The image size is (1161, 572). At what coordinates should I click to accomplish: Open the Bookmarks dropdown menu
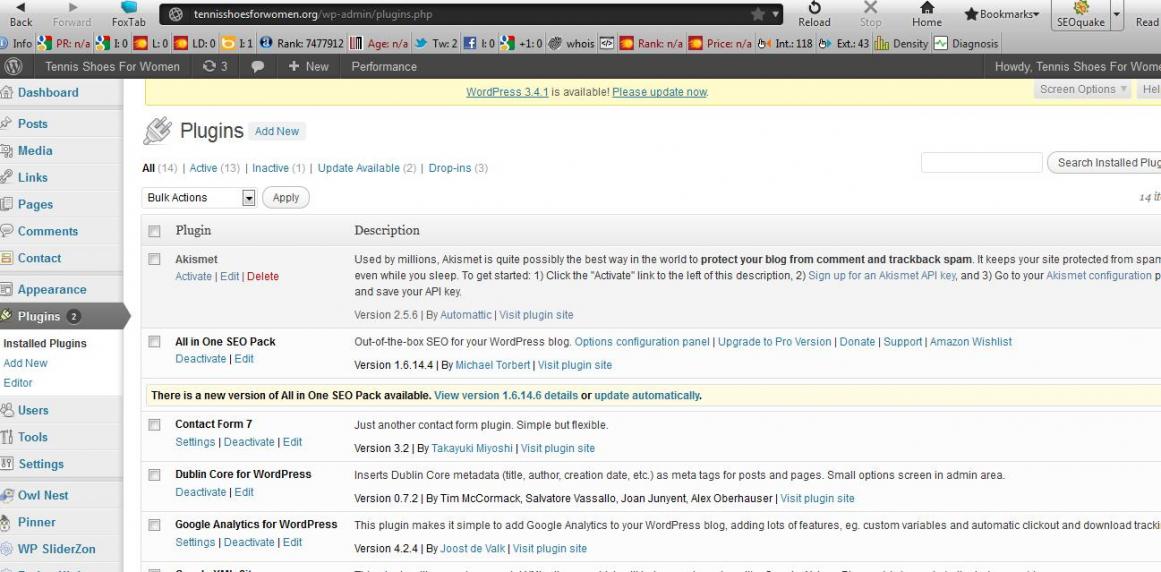1002,14
